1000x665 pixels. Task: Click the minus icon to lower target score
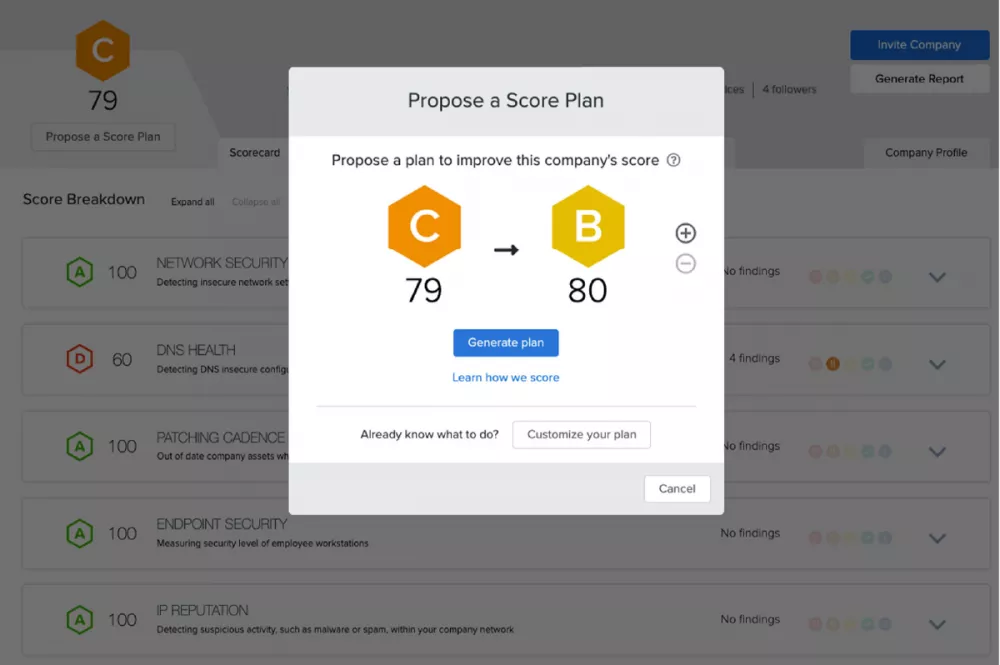point(686,263)
